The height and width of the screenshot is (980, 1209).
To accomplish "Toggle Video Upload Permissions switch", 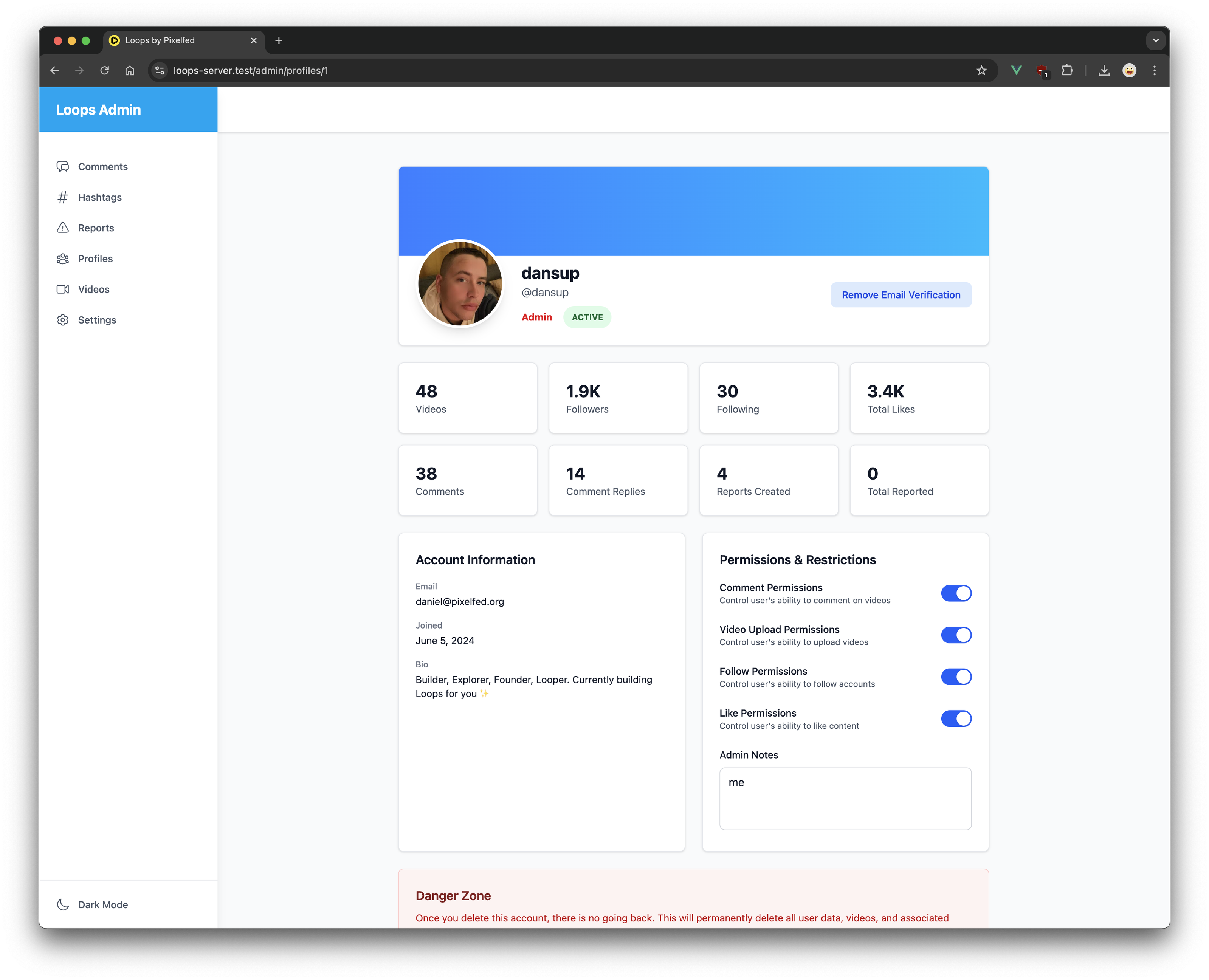I will click(956, 635).
